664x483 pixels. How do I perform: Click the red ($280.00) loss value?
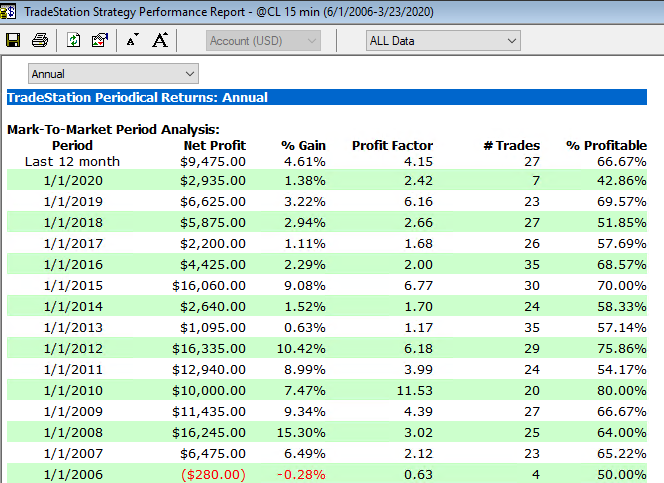[x=213, y=475]
